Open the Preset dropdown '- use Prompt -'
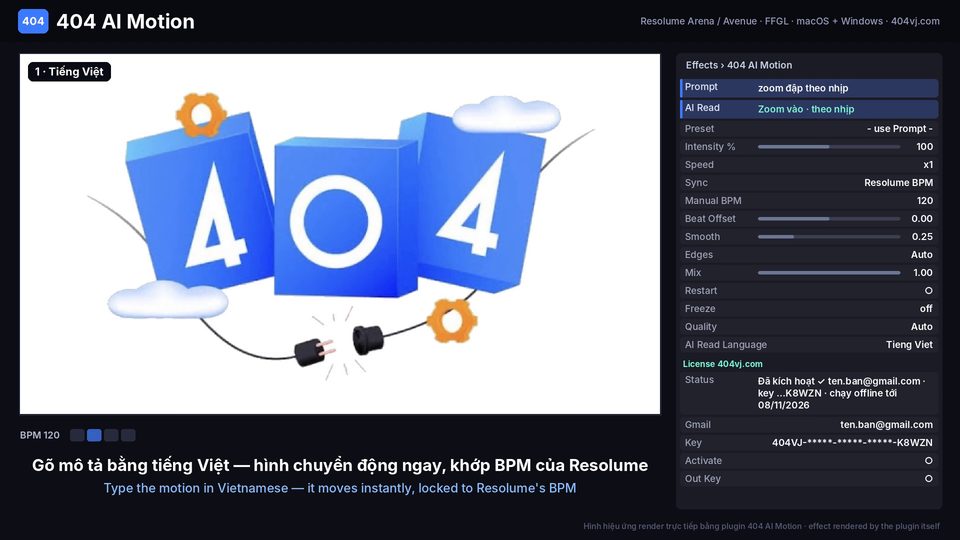 coord(899,129)
